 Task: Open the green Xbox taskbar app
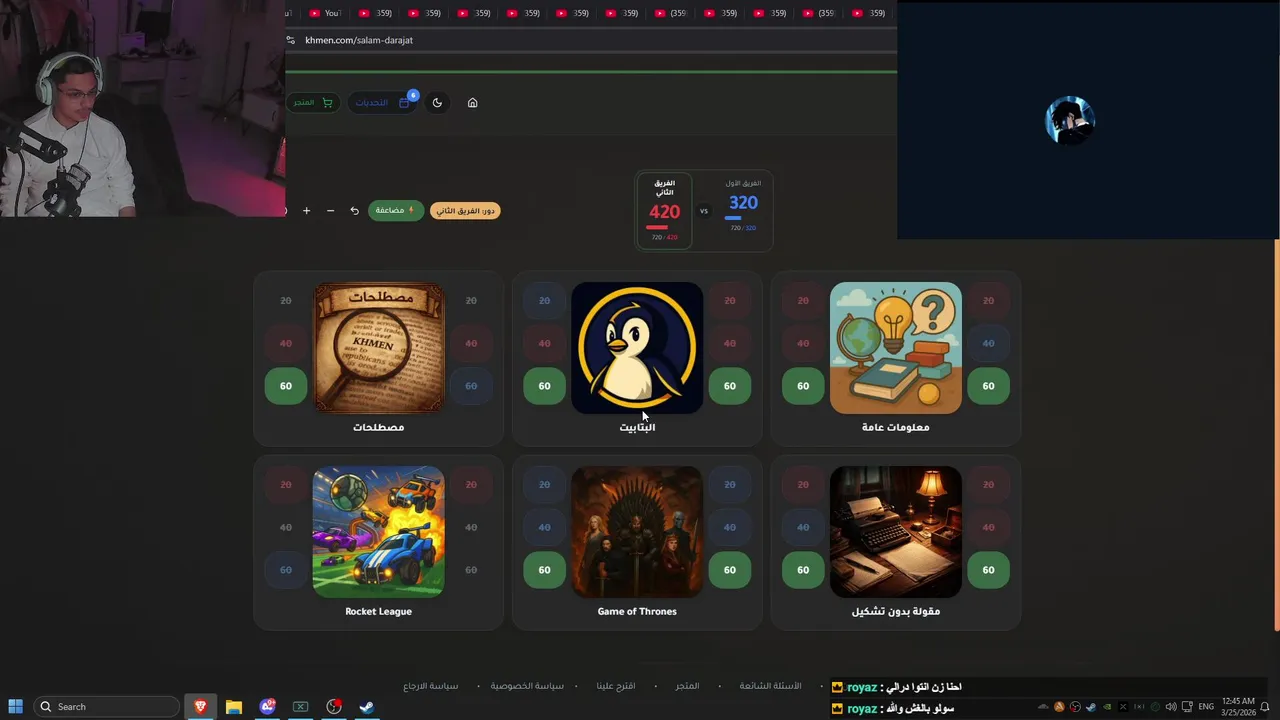300,706
